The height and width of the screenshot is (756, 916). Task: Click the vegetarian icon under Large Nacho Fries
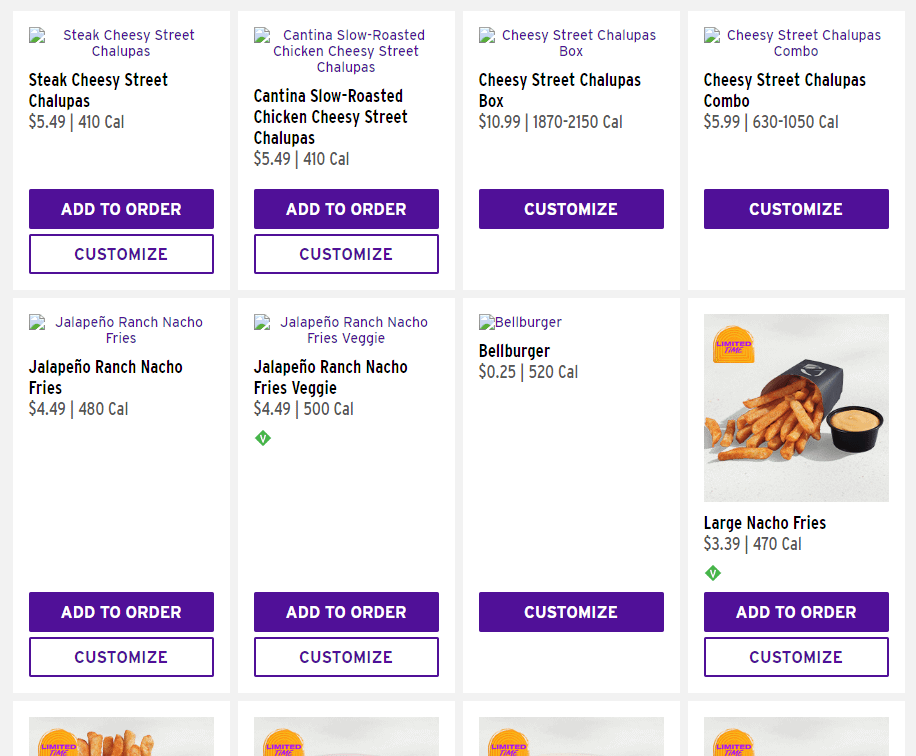pos(713,573)
